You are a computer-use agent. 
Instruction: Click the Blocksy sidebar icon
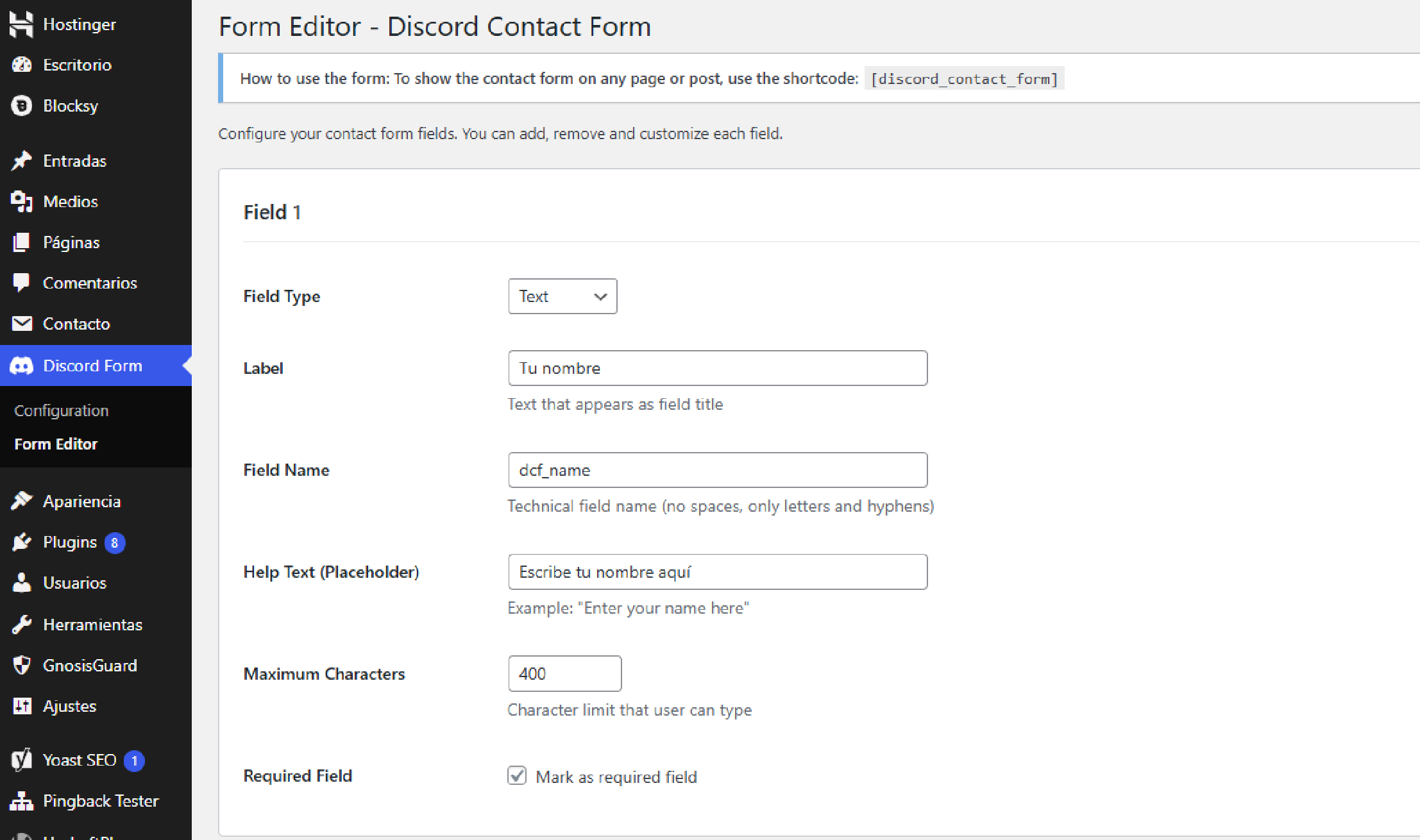21,106
